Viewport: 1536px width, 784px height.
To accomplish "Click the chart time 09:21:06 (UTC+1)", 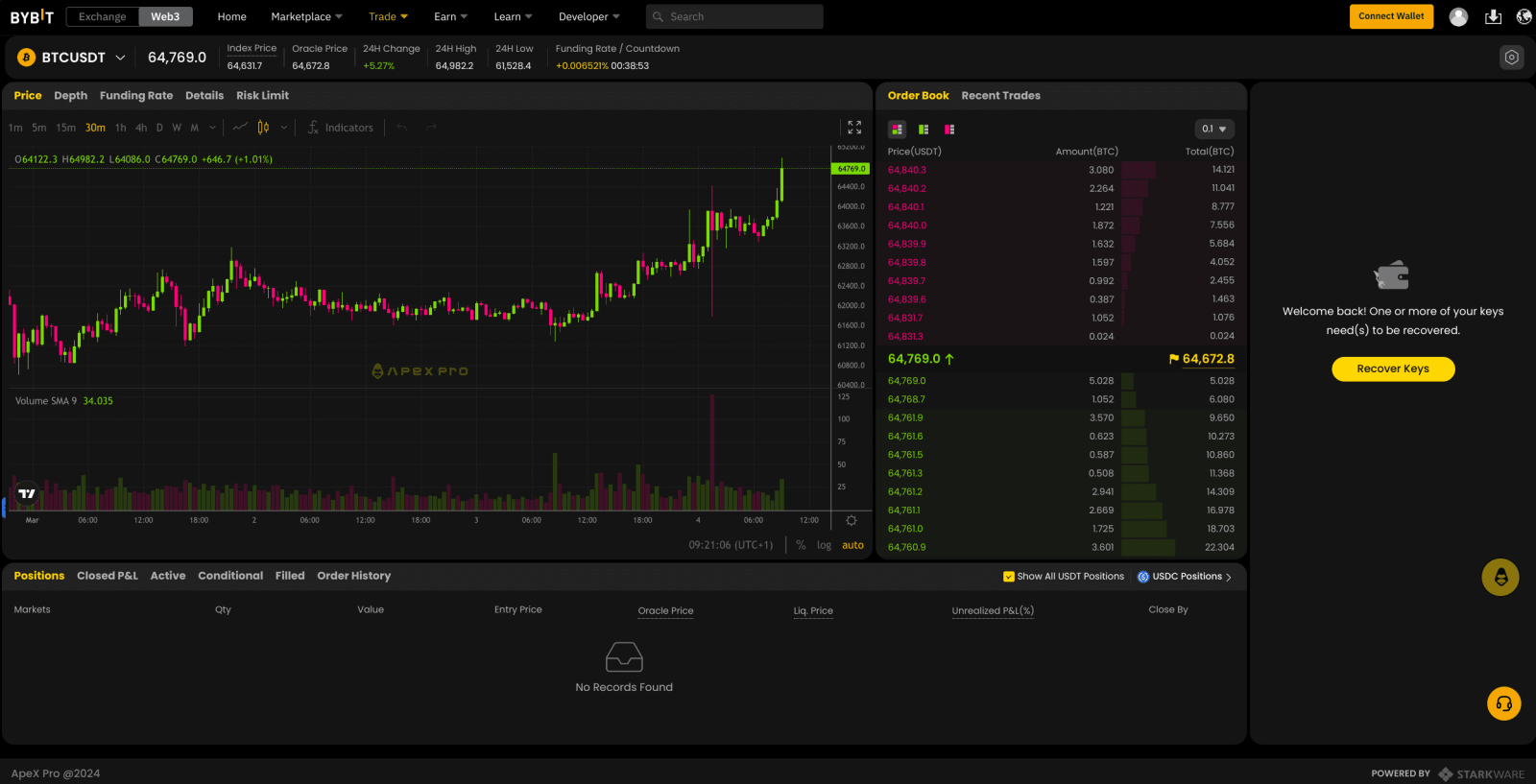I will coord(731,545).
